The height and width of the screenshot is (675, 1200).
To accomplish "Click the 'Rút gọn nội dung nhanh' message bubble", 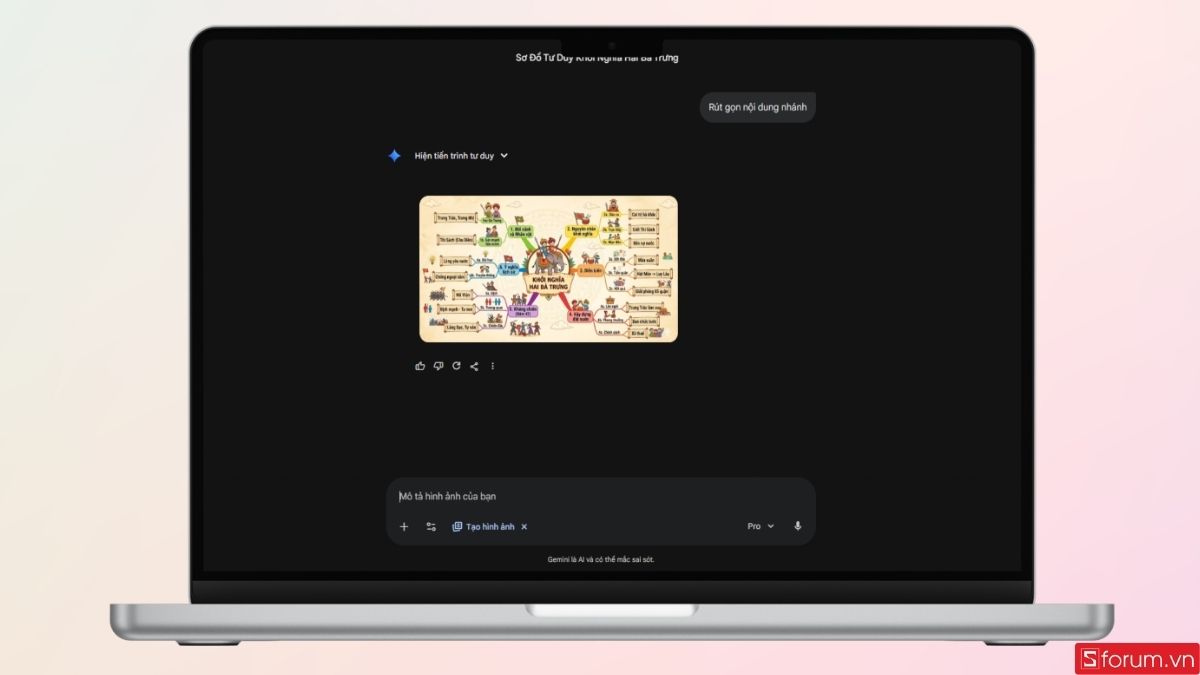I will [757, 107].
